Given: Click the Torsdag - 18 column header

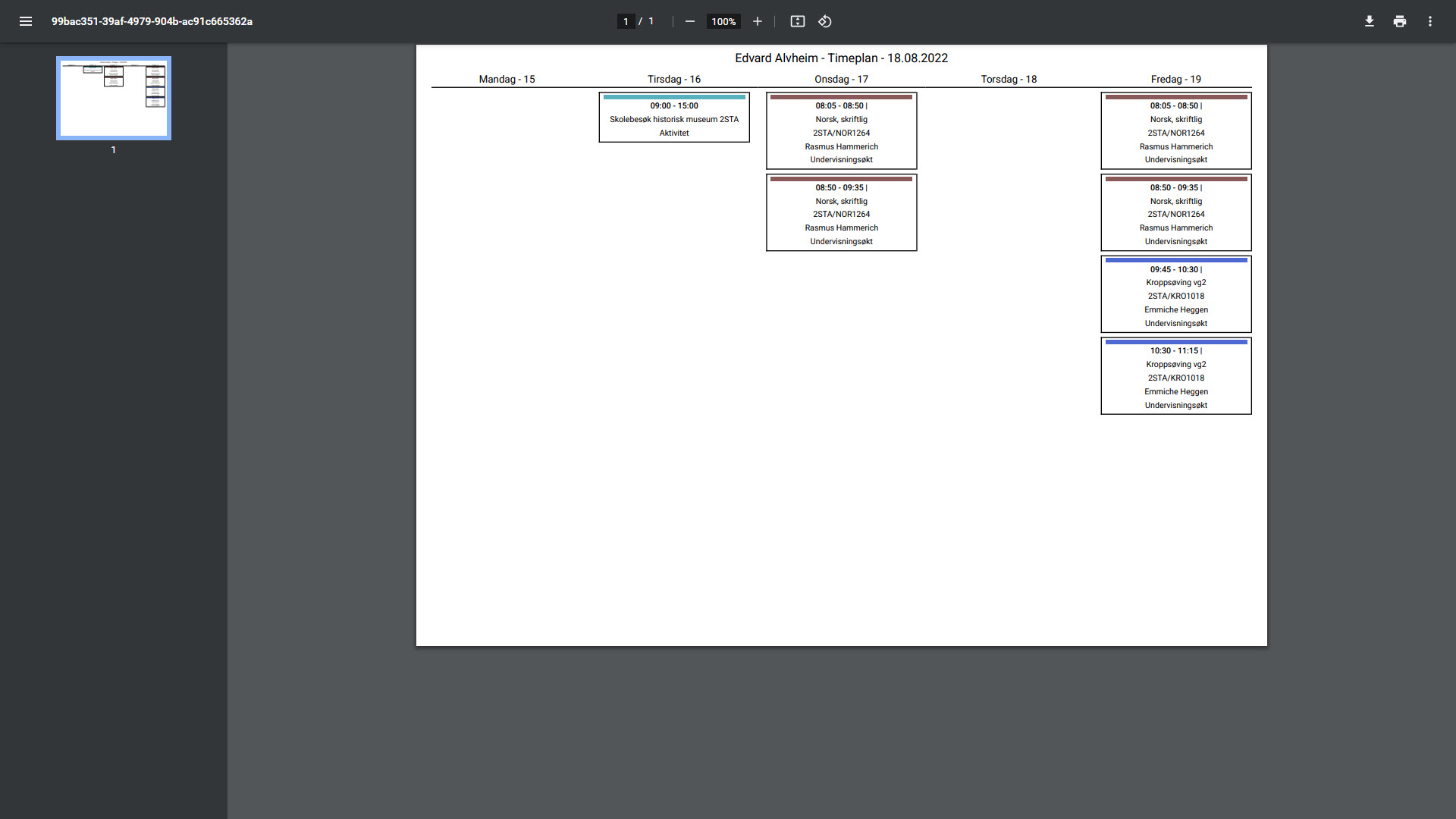Looking at the screenshot, I should tap(1008, 79).
